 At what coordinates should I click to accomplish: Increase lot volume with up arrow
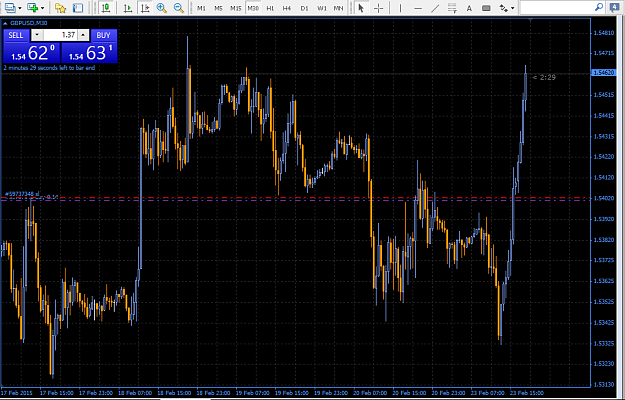point(83,35)
